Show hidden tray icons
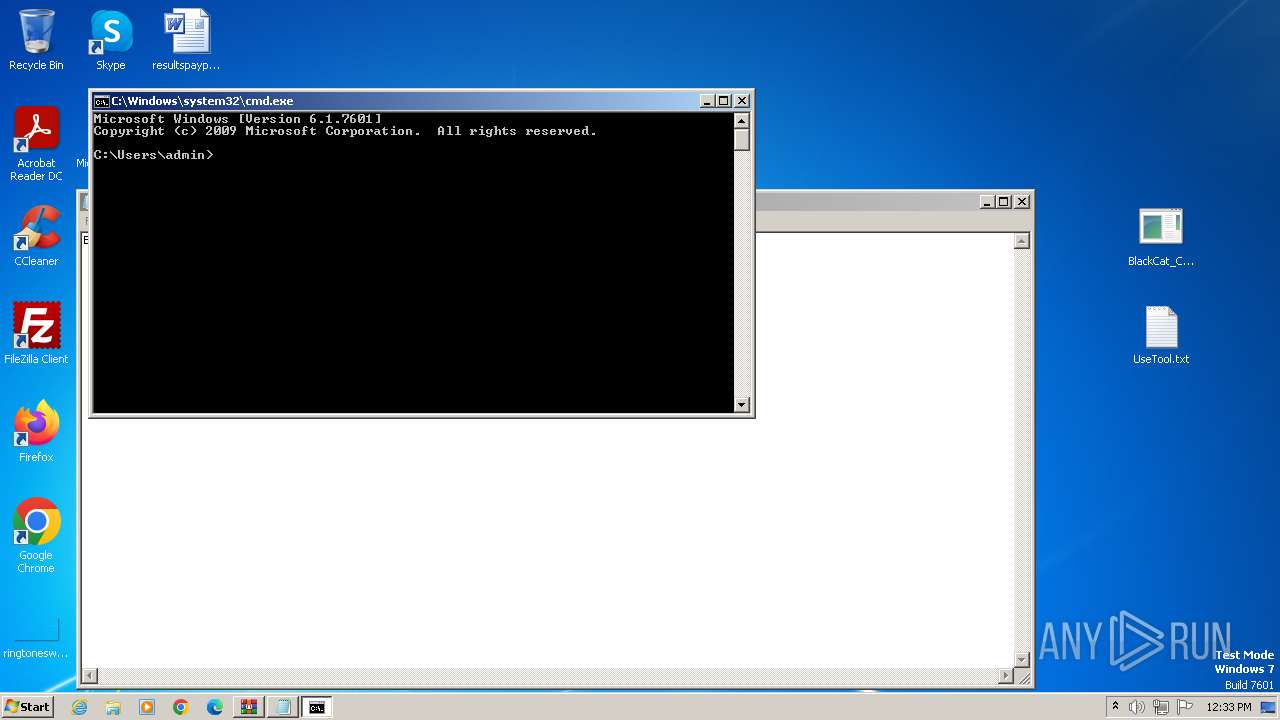This screenshot has width=1280, height=720. tap(1115, 707)
